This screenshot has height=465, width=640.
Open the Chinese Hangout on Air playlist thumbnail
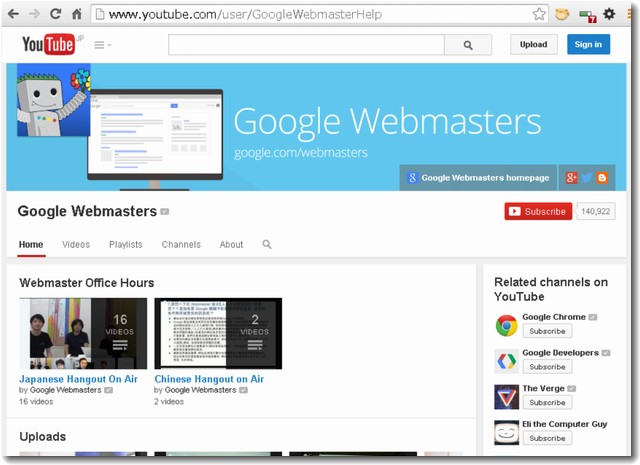click(x=218, y=333)
